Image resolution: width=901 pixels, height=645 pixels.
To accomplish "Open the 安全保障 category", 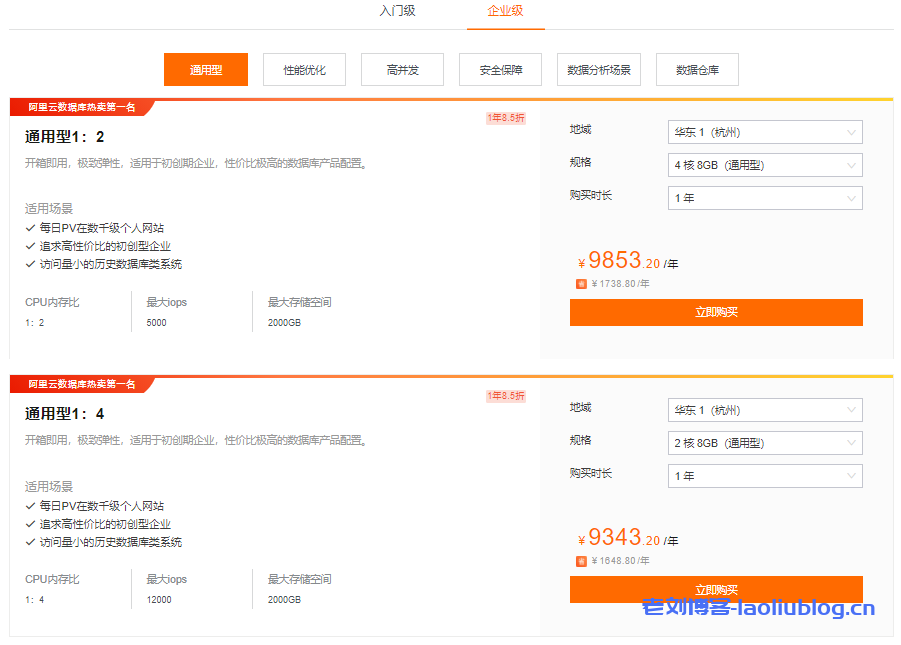I will pos(500,69).
